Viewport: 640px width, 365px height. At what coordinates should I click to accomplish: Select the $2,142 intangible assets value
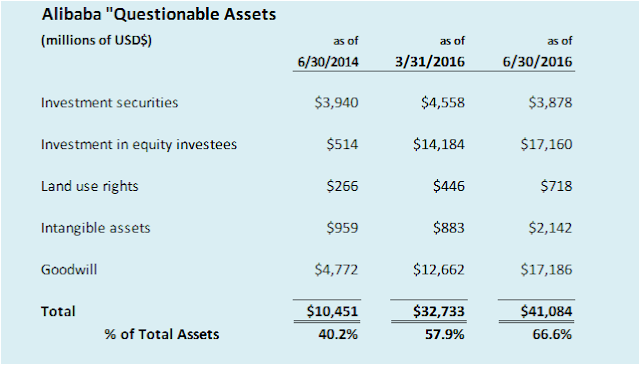tap(550, 228)
